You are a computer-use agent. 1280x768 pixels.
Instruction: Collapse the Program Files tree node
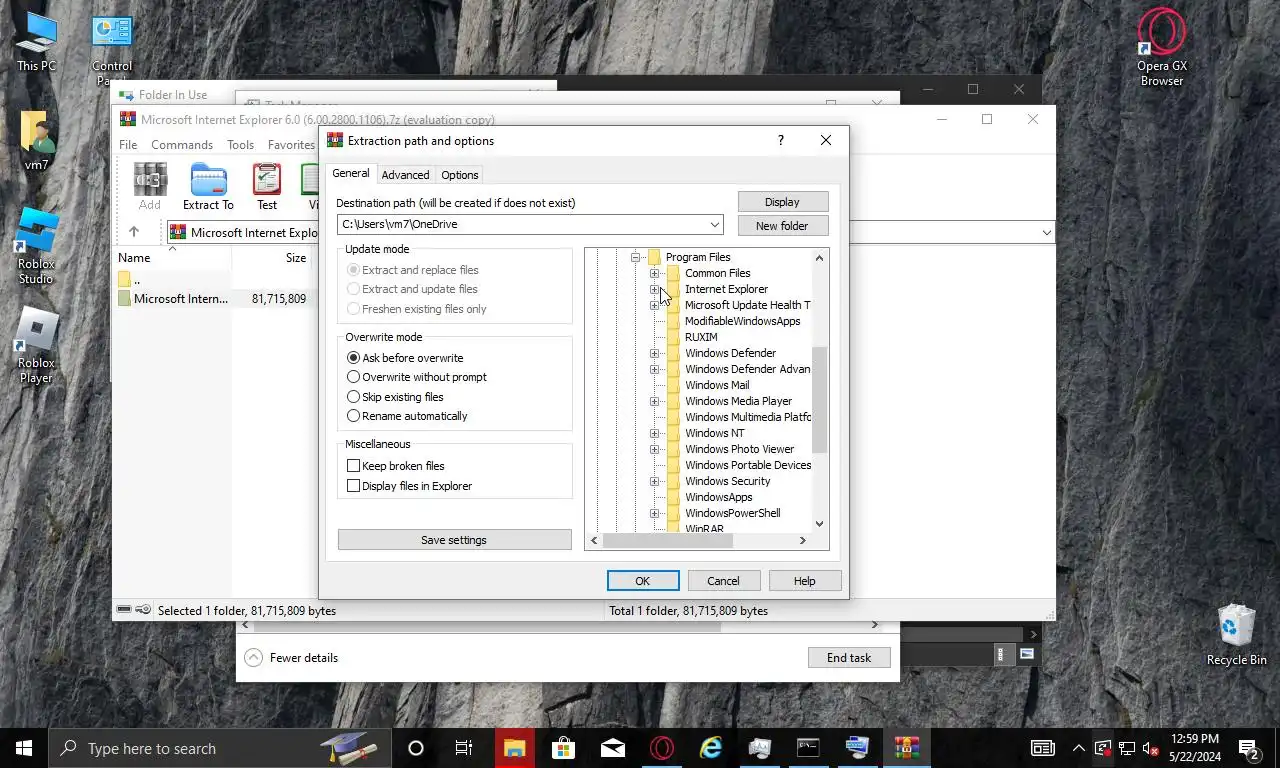click(x=635, y=257)
